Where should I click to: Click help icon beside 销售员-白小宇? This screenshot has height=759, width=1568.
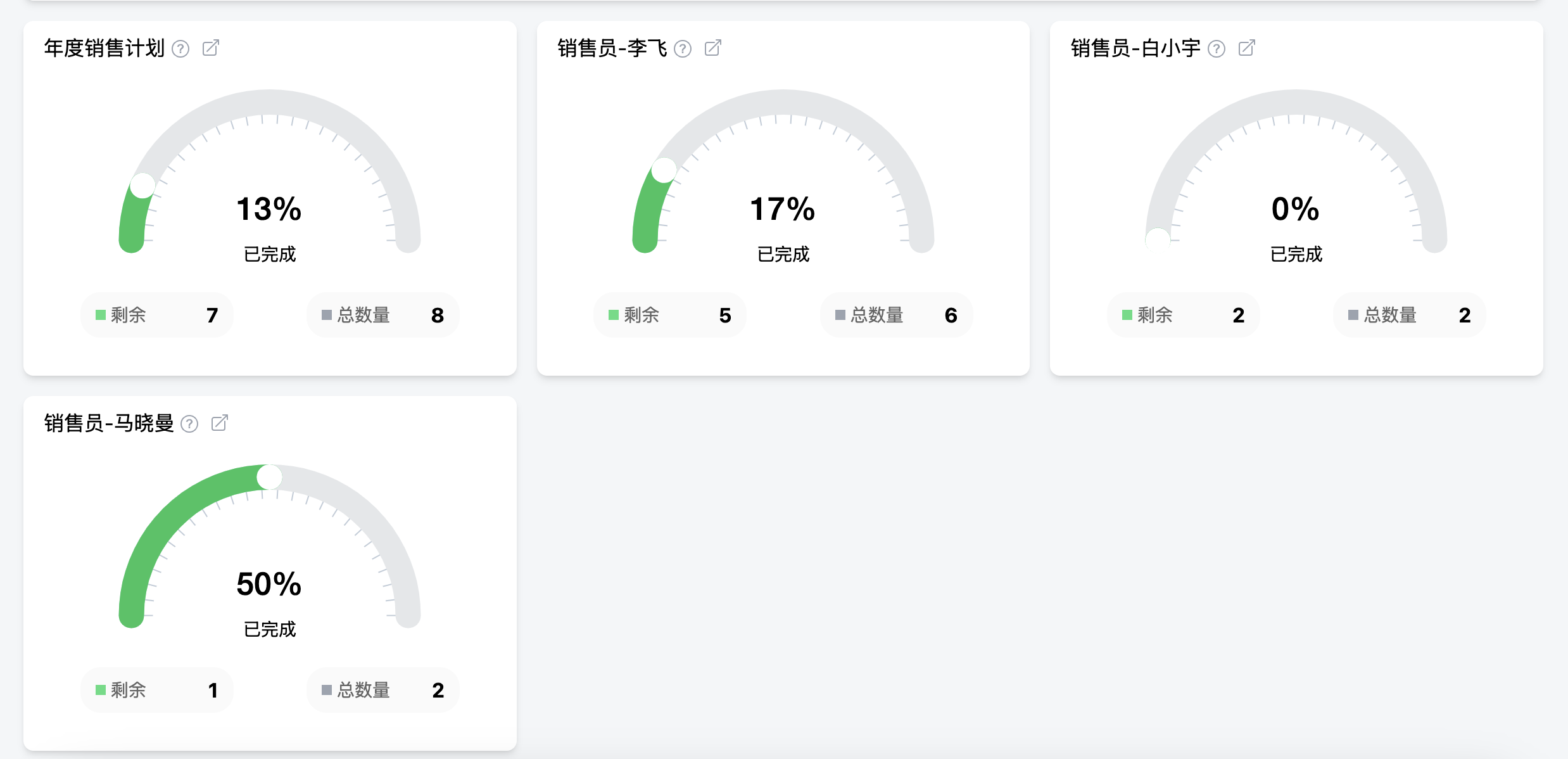(1217, 49)
